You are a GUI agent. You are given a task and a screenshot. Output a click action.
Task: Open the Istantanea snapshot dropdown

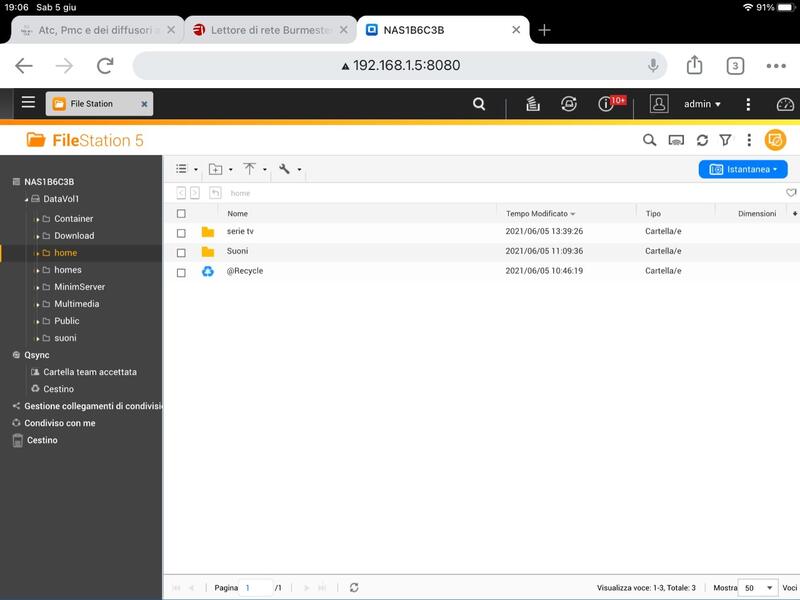pos(742,170)
